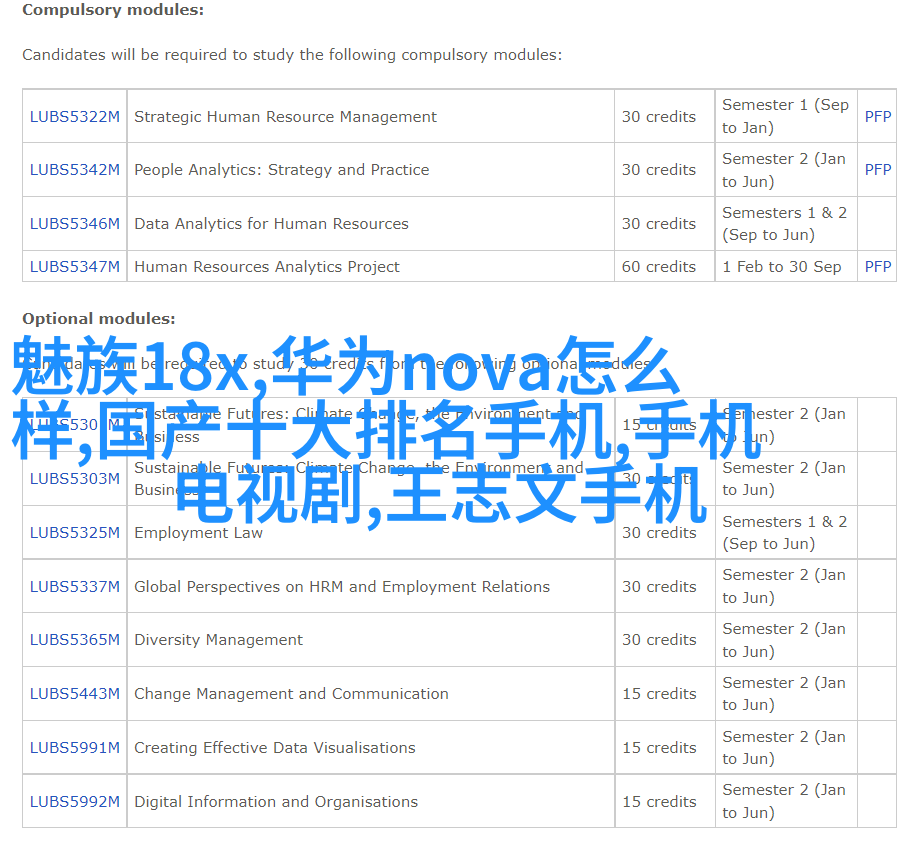
Task: Click the 'Semester 1 (Sep to Jan)' cell
Action: (x=786, y=116)
